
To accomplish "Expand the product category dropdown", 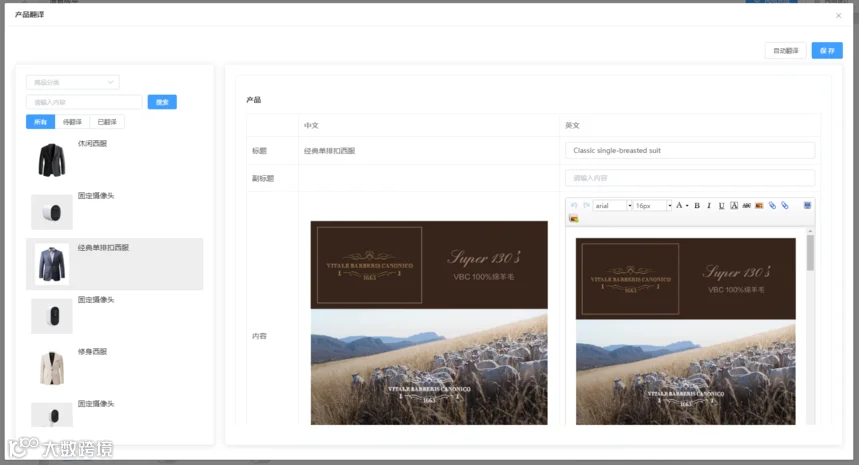I will [x=72, y=82].
